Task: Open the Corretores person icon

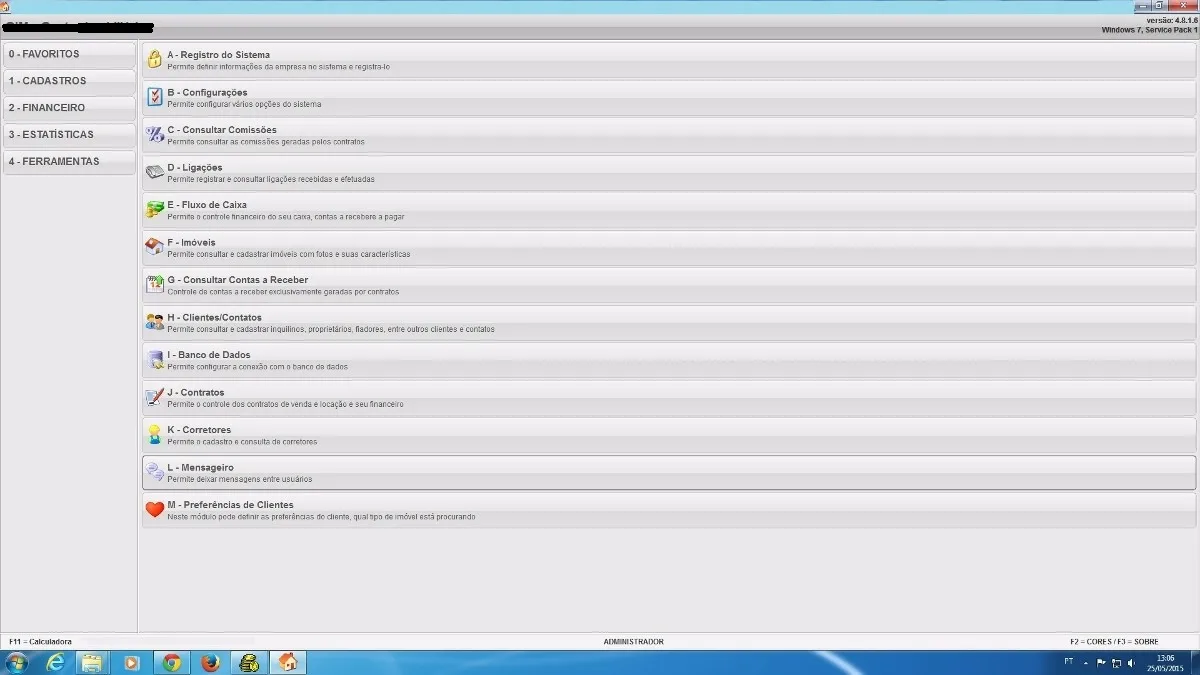Action: pyautogui.click(x=155, y=434)
